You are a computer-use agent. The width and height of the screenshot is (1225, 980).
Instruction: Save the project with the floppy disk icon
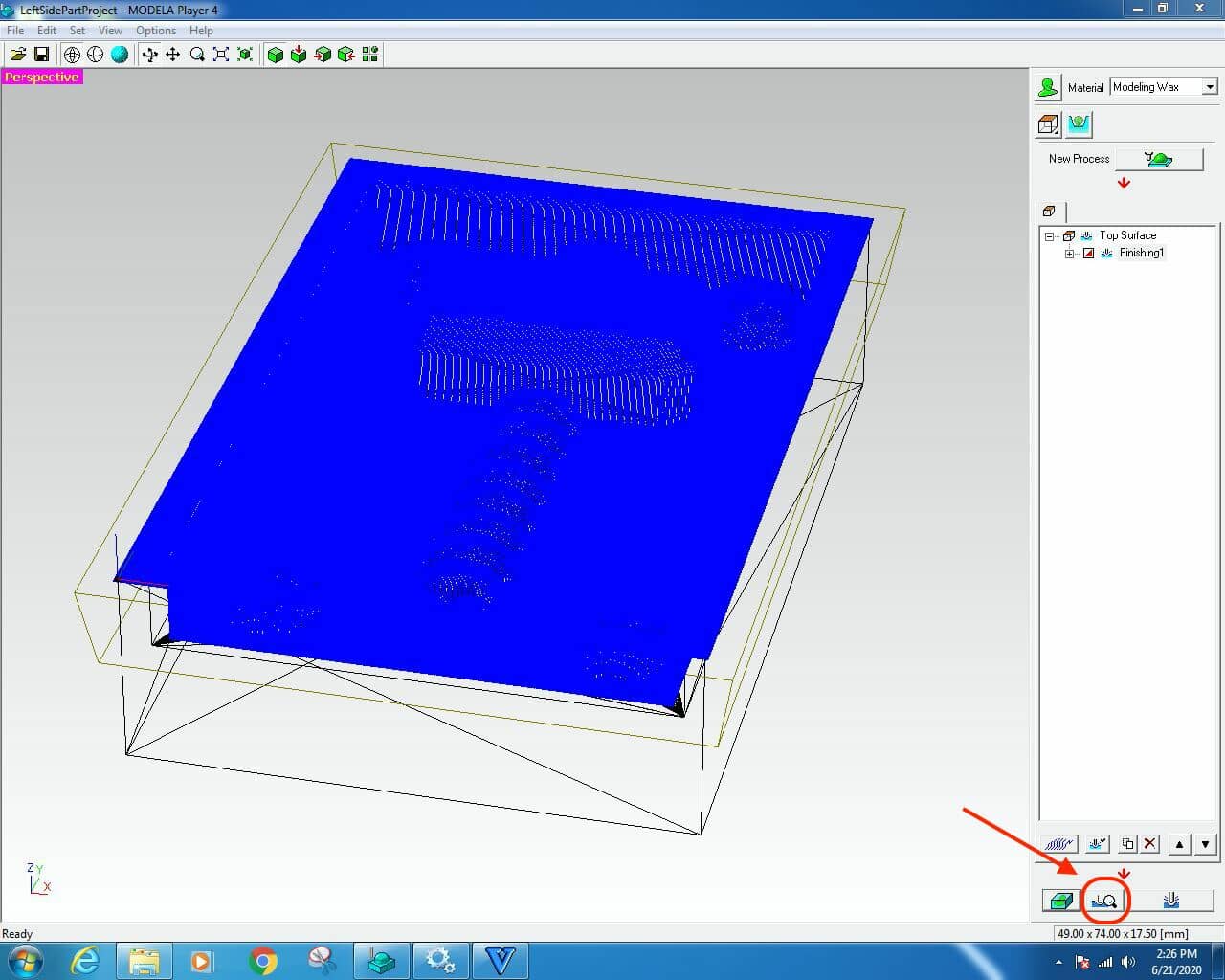click(x=41, y=55)
